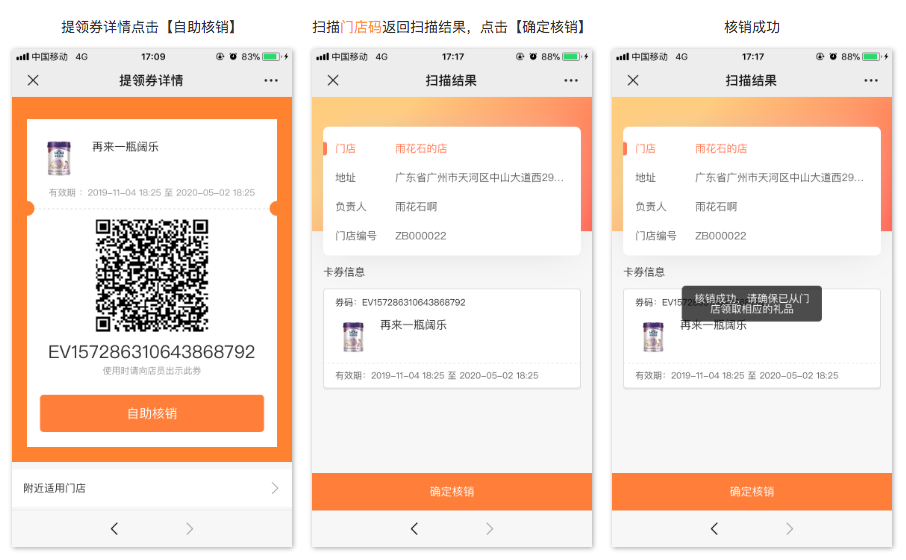The height and width of the screenshot is (560, 906).
Task: Tap product image beside 再来一瓶阔乐 on voucher card
Action: [59, 158]
